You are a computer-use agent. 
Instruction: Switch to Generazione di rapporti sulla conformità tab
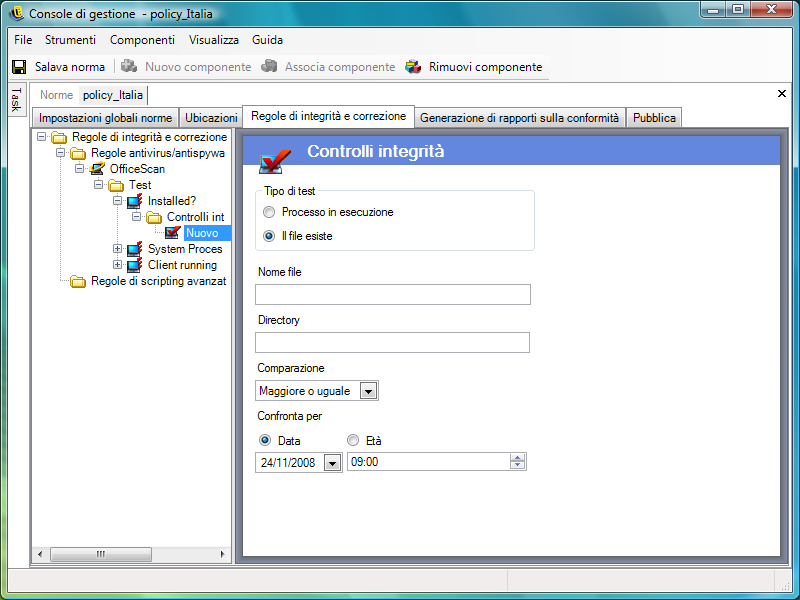click(519, 118)
